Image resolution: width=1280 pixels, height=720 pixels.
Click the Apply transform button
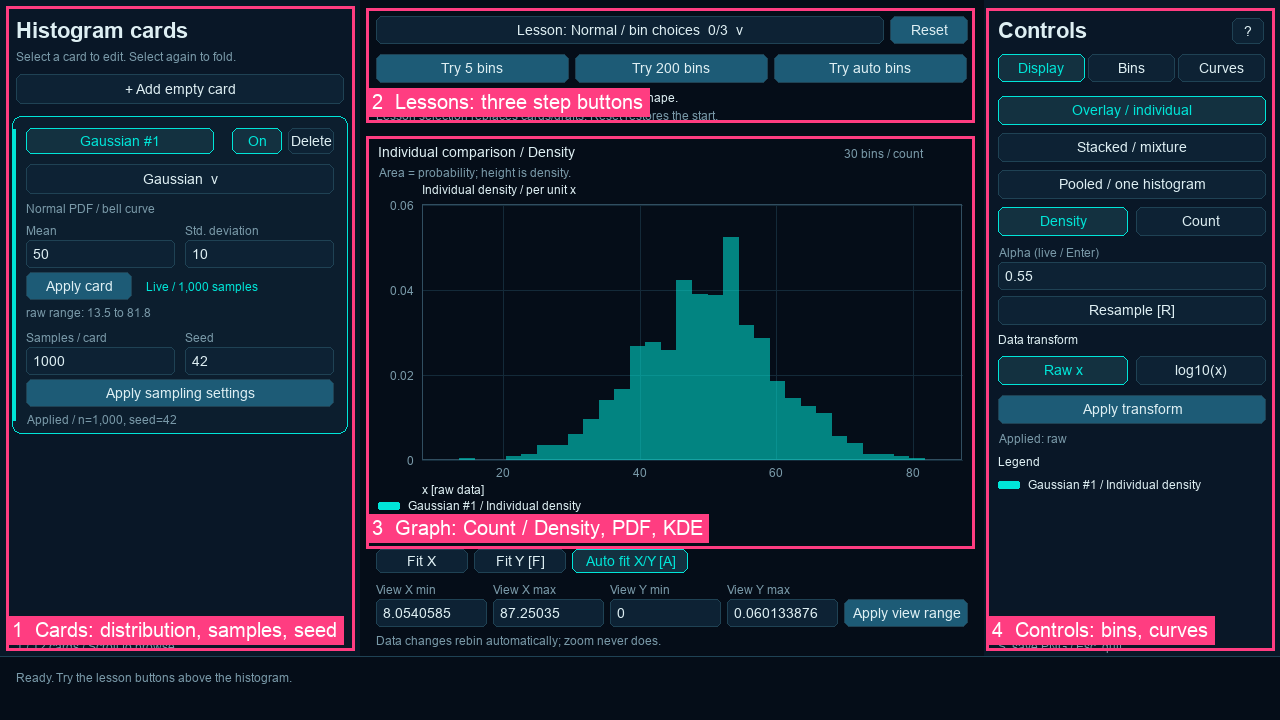[1132, 409]
